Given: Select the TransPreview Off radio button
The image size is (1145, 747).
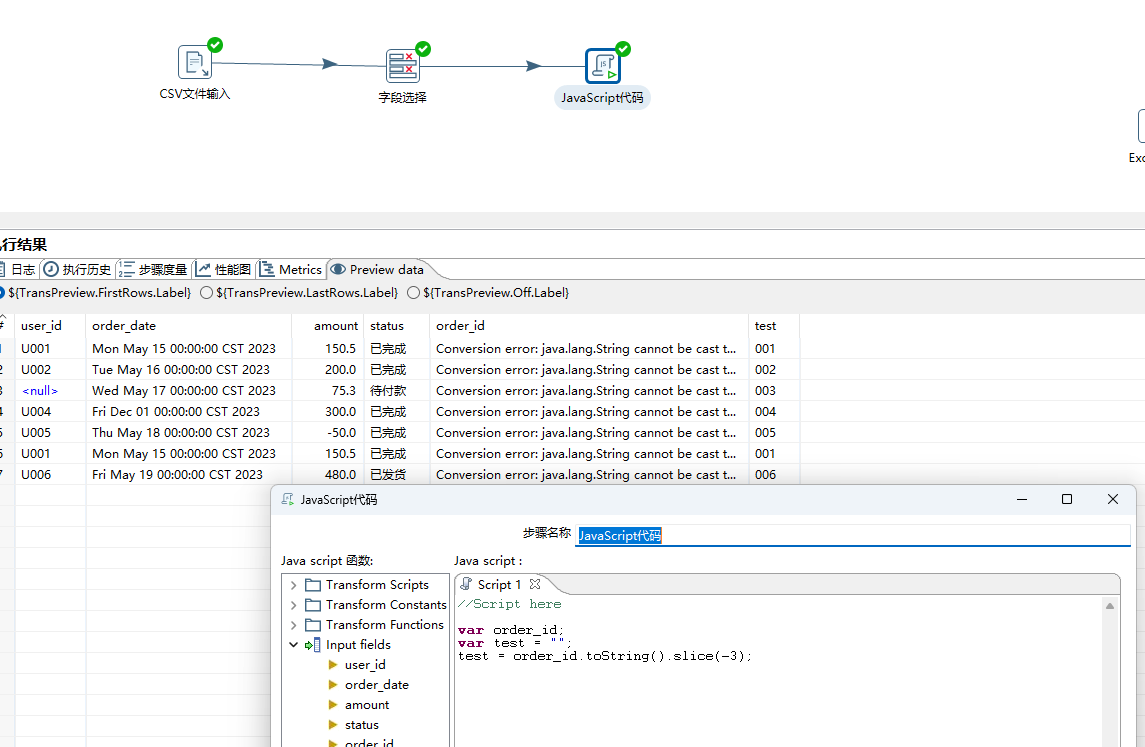Looking at the screenshot, I should coord(413,293).
